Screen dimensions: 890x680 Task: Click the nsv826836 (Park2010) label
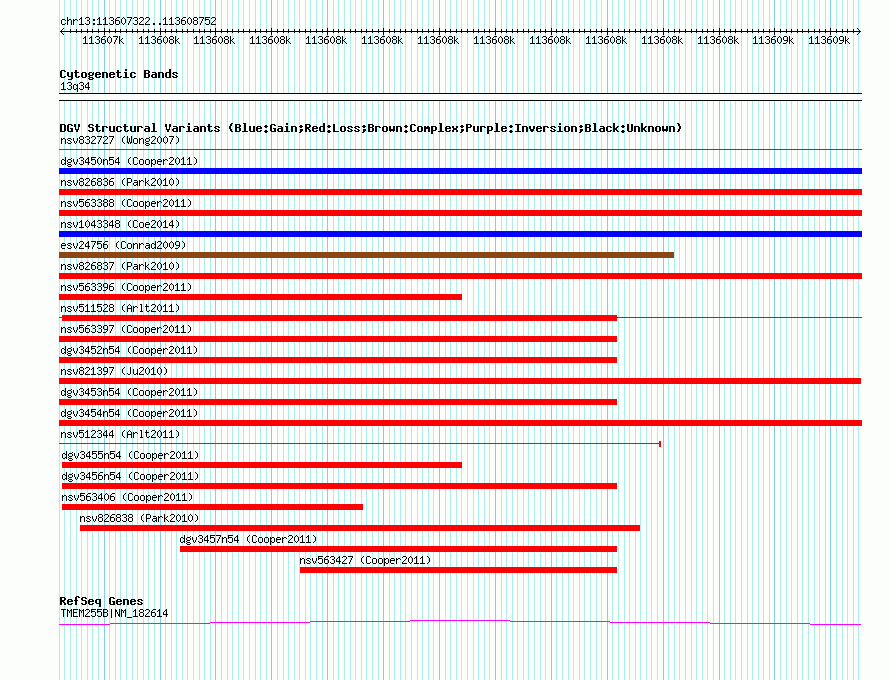(120, 182)
